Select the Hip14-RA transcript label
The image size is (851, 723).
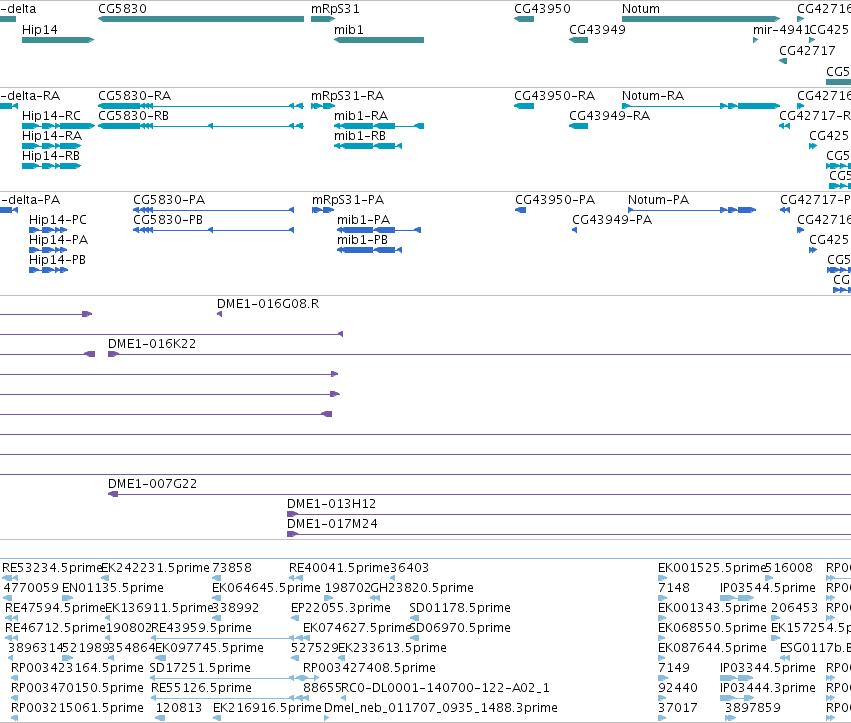[x=52, y=136]
